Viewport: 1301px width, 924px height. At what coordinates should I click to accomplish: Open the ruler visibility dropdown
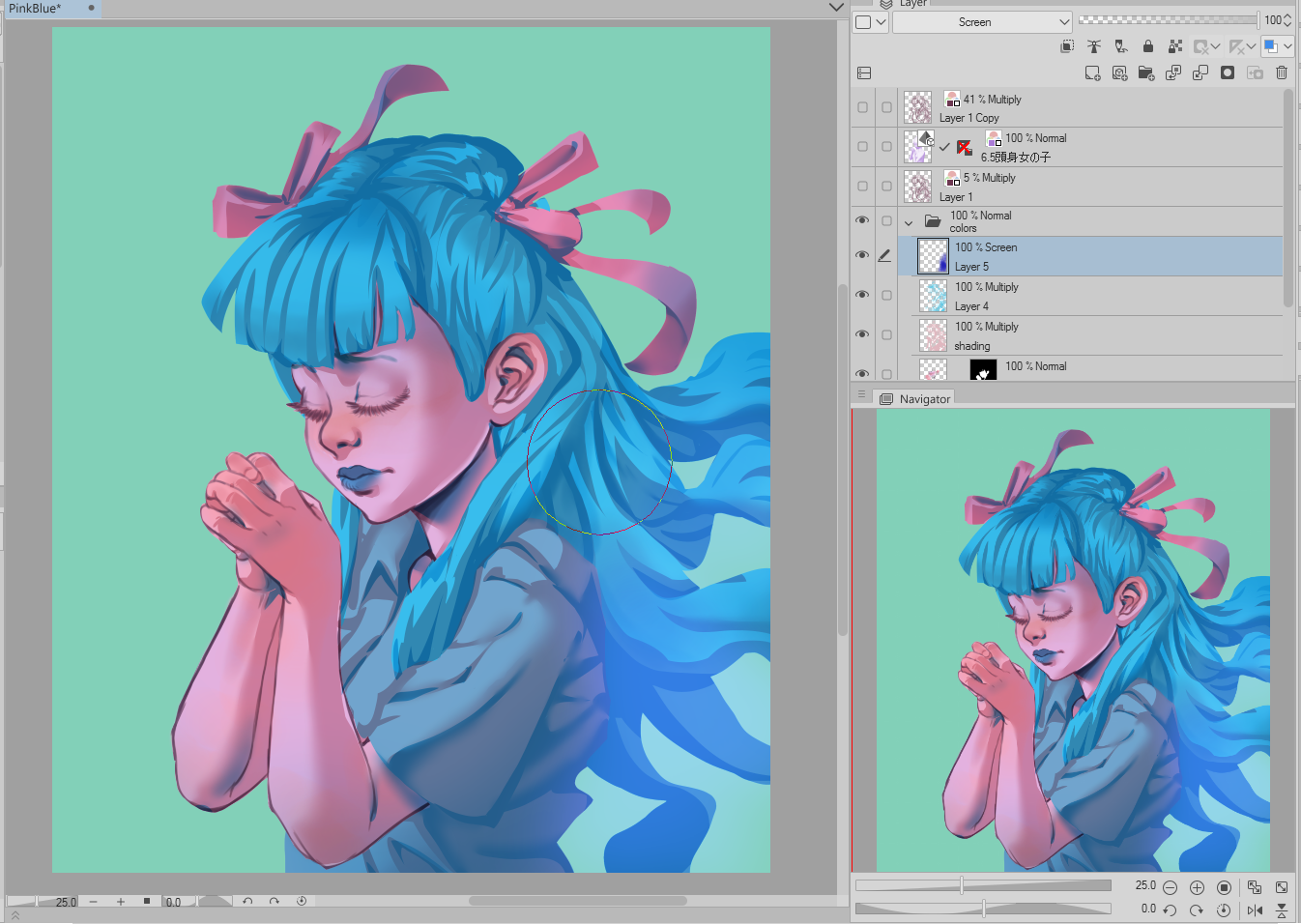pyautogui.click(x=1251, y=46)
